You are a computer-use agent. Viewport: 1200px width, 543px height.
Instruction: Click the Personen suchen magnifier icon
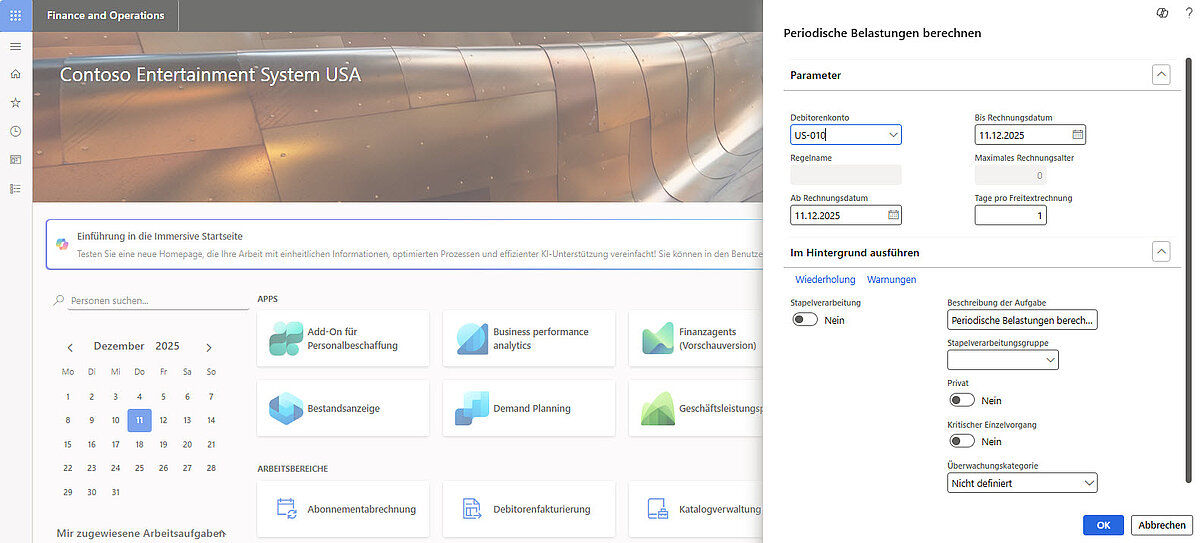(59, 299)
